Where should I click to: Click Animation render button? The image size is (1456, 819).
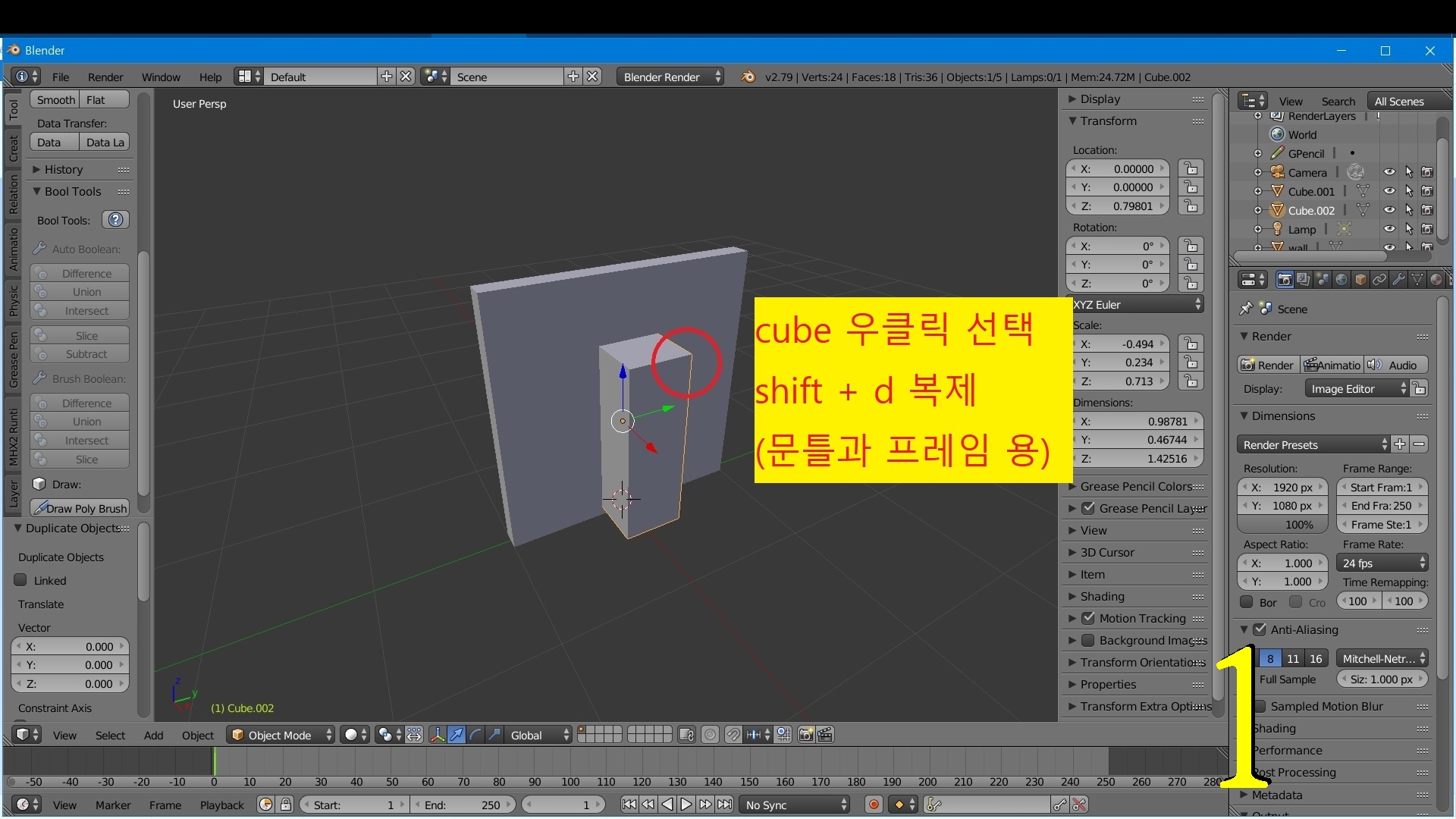[1332, 365]
